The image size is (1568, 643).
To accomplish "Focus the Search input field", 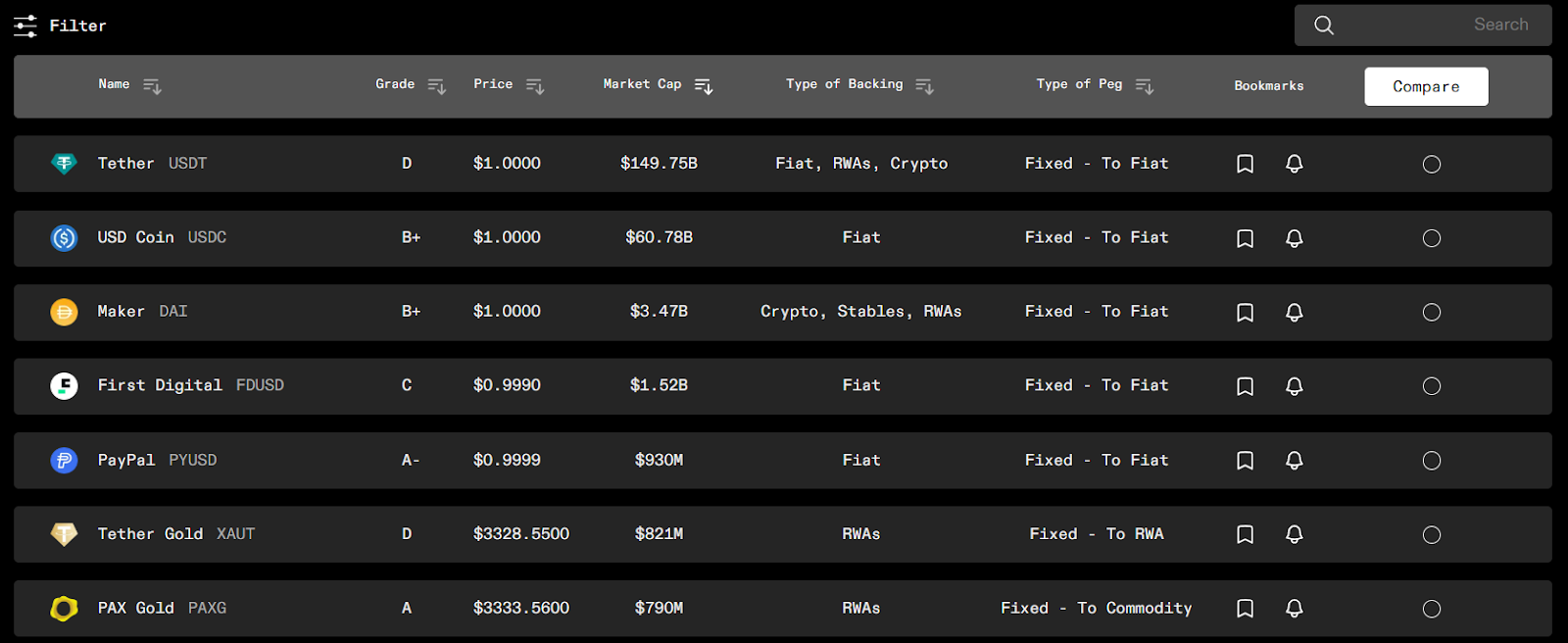I will [x=1423, y=25].
